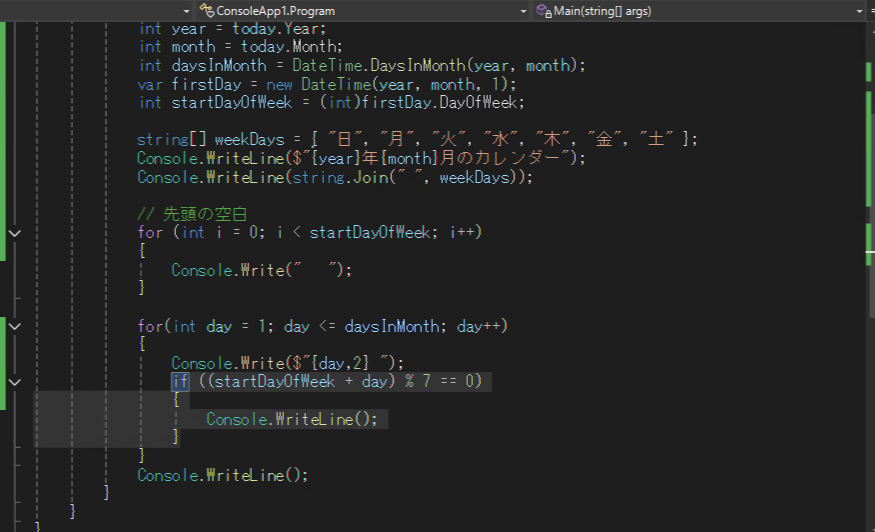Image resolution: width=875 pixels, height=532 pixels.
Task: Collapse the daysInMonth for loop block
Action: (x=14, y=326)
